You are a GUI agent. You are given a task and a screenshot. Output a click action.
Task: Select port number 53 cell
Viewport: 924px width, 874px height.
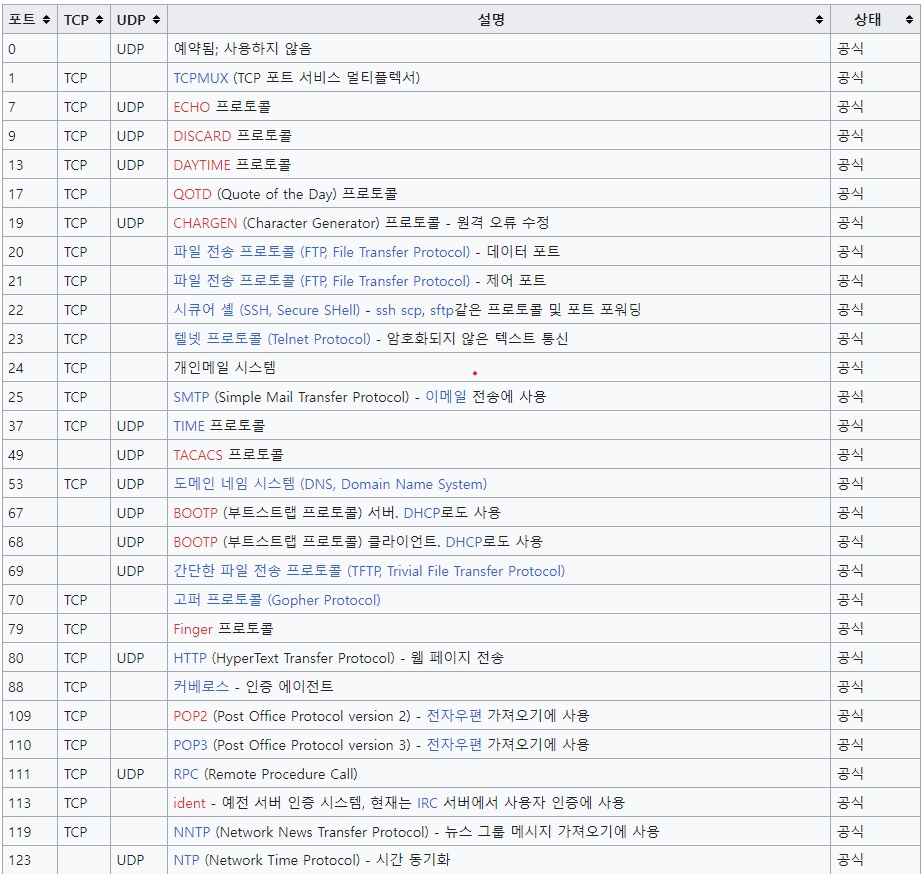(x=30, y=484)
